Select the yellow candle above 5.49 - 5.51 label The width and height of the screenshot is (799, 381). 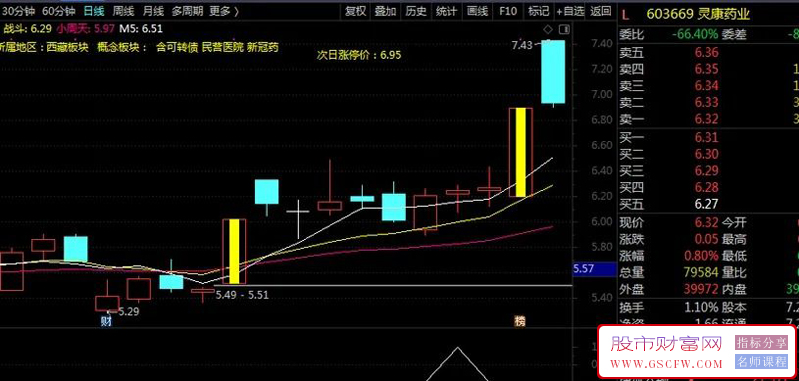(234, 251)
